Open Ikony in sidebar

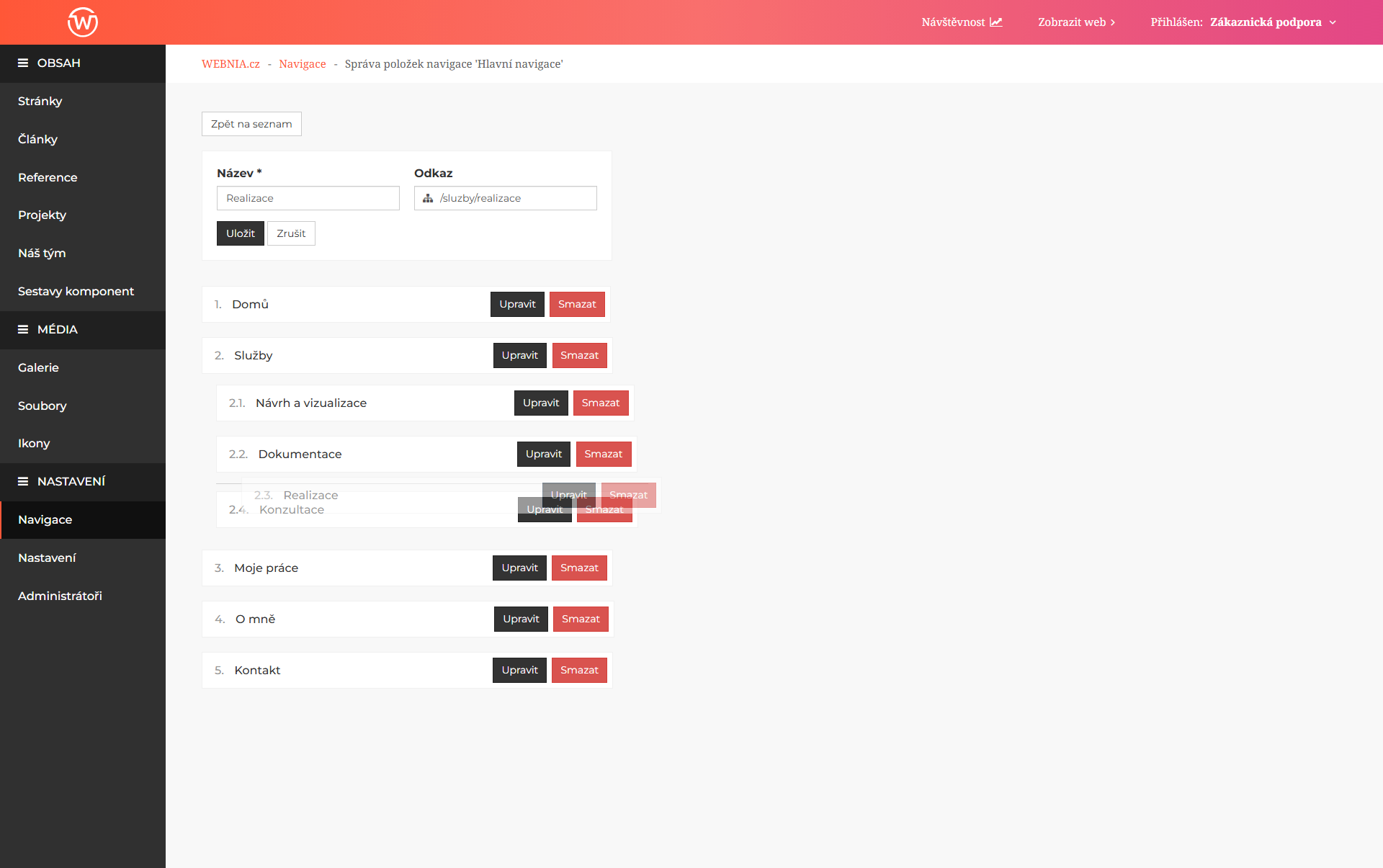point(83,444)
